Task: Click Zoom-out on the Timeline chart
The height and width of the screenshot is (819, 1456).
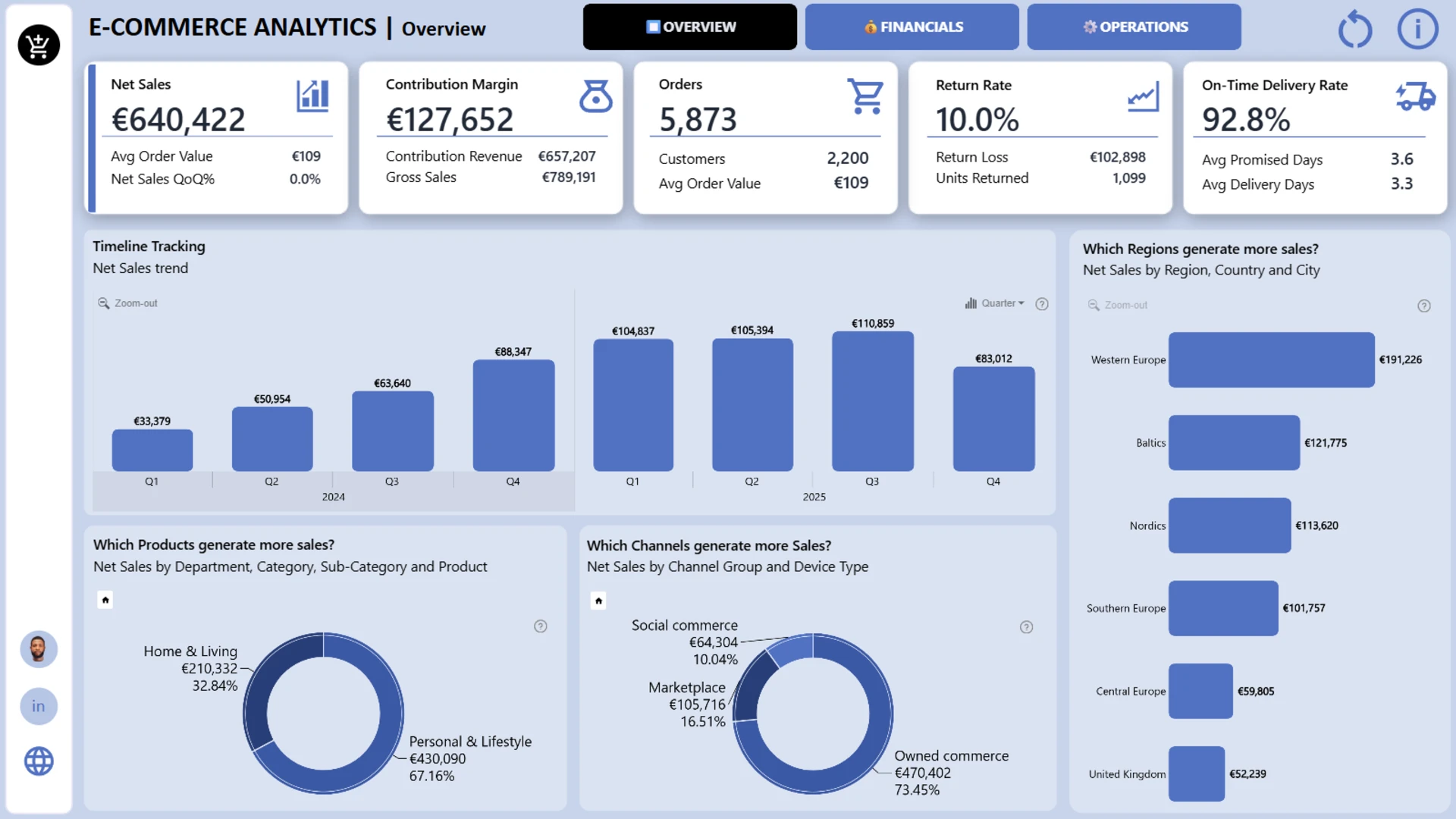Action: 127,303
